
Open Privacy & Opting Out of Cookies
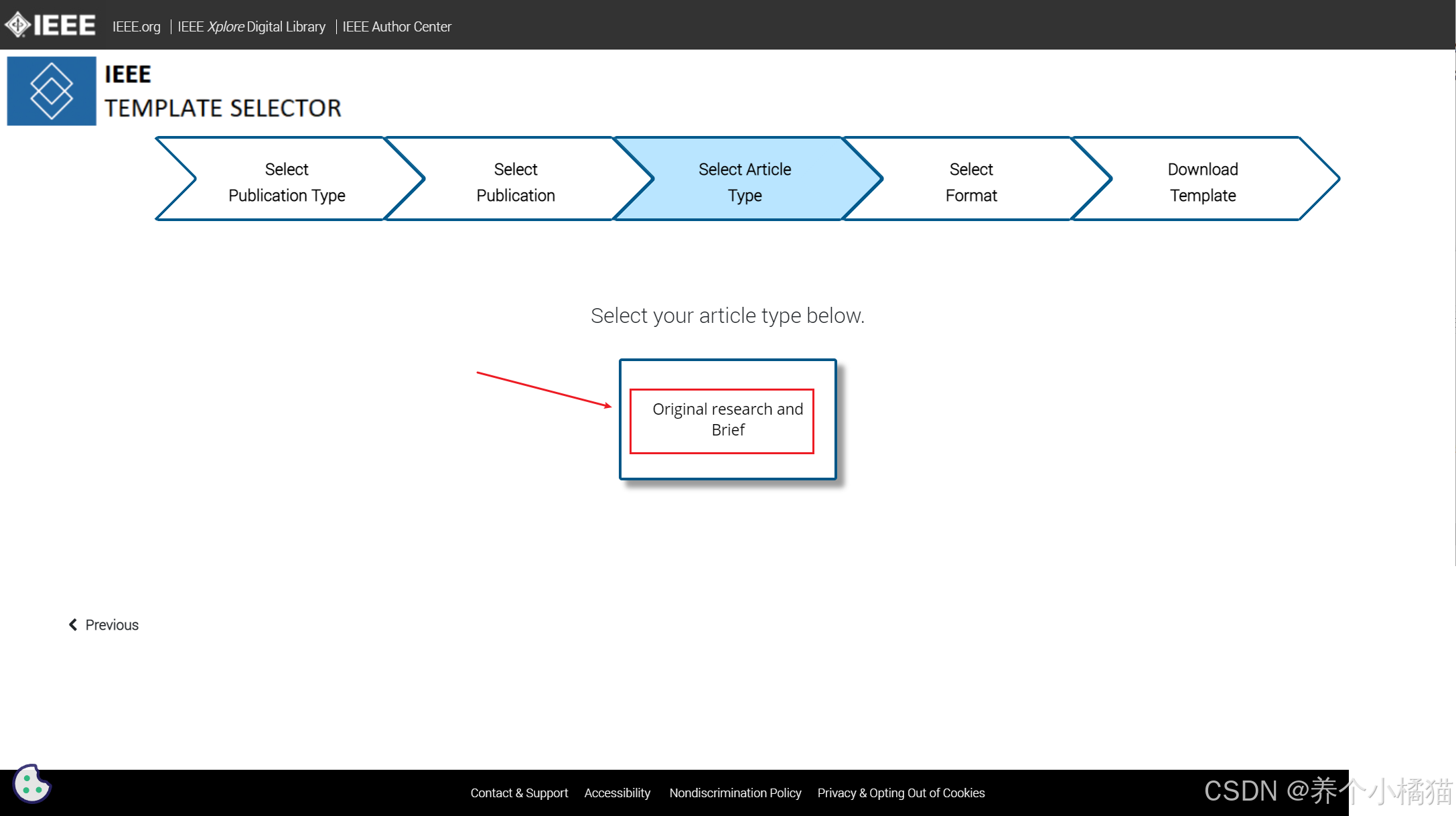(x=900, y=793)
